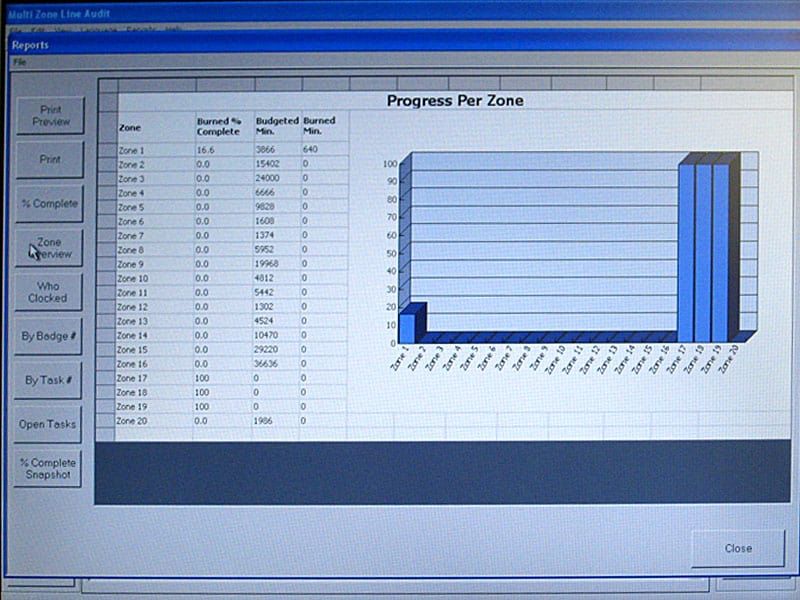The height and width of the screenshot is (600, 800).
Task: Select the By Badge # report
Action: [48, 336]
